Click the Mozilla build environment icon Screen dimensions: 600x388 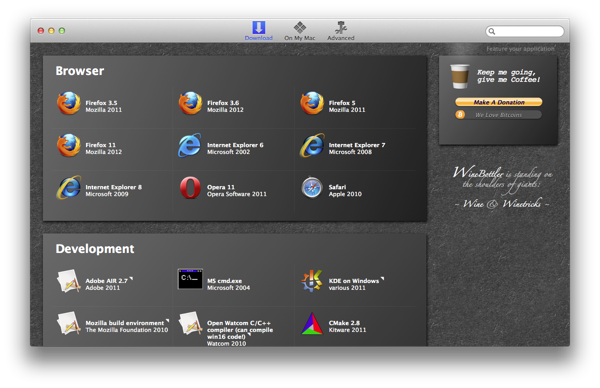tap(69, 323)
